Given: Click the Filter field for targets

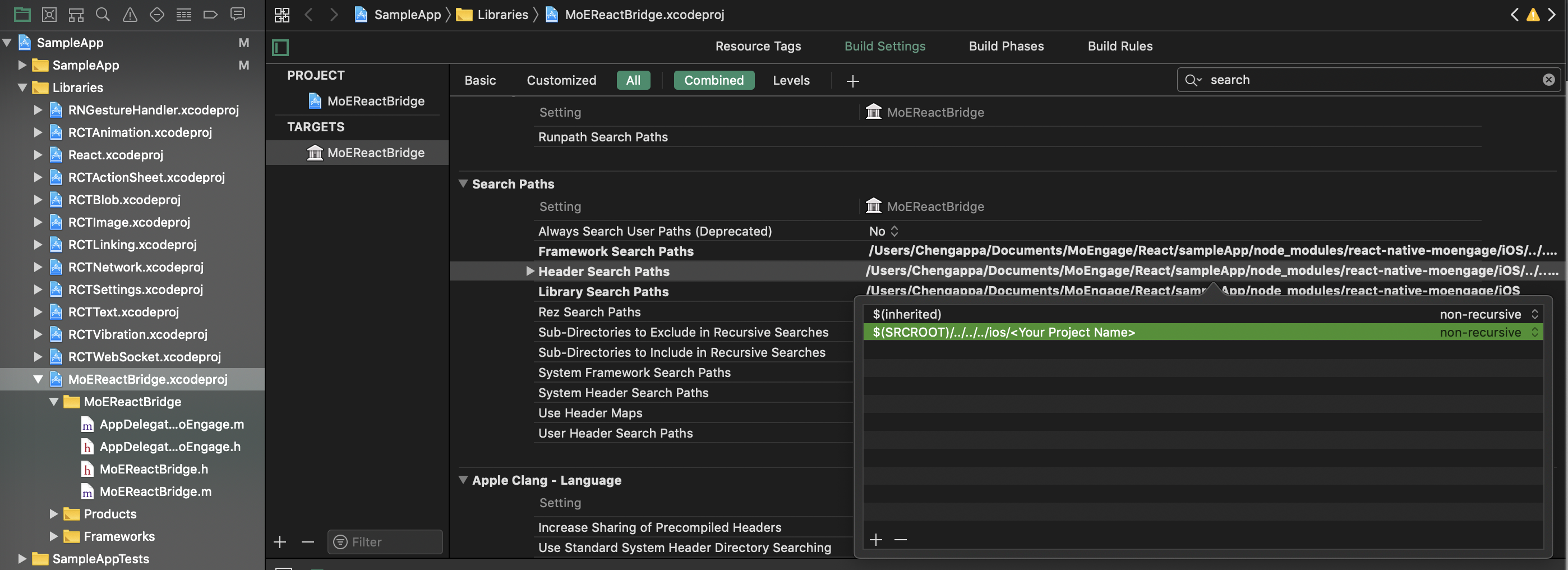Looking at the screenshot, I should pos(385,541).
